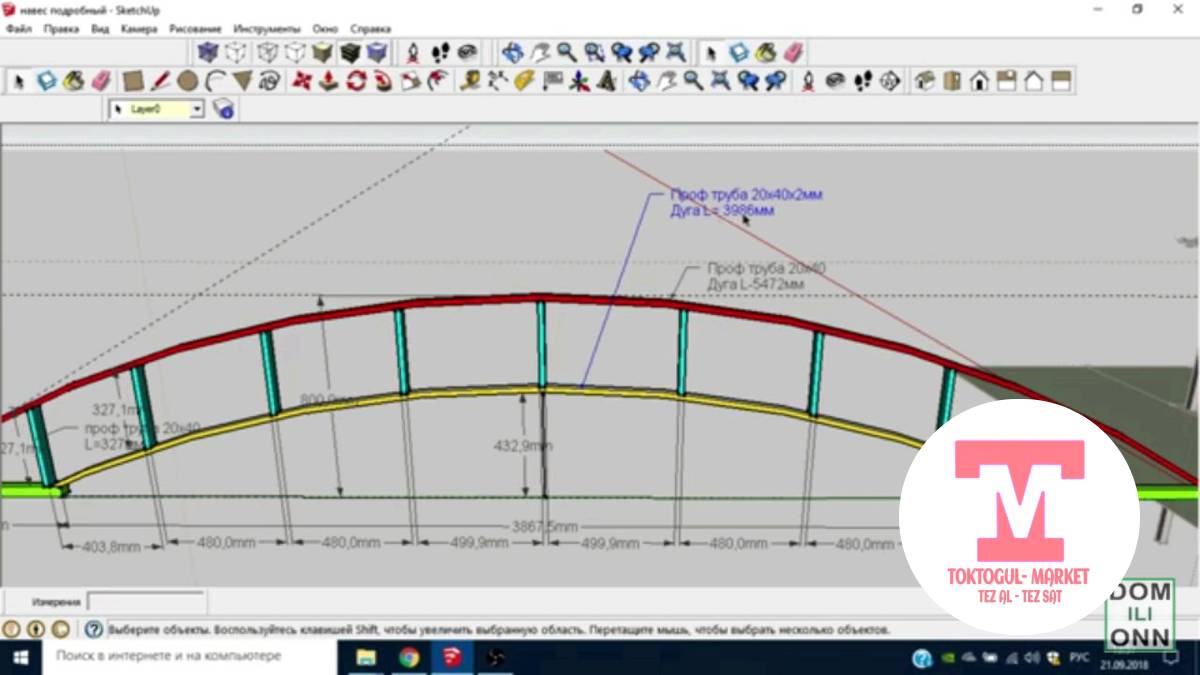This screenshot has width=1200, height=675.
Task: Click the Arc drawing tool
Action: [214, 81]
